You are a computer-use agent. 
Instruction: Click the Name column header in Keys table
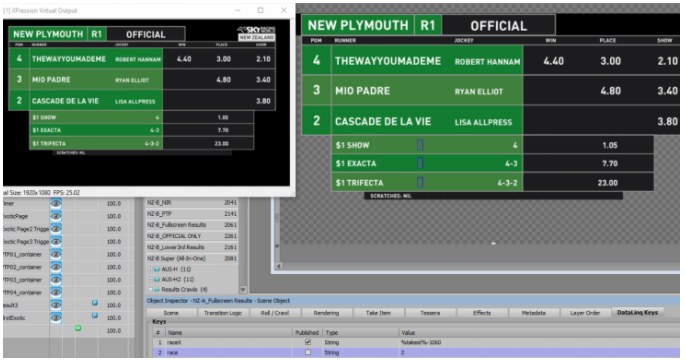(x=229, y=333)
